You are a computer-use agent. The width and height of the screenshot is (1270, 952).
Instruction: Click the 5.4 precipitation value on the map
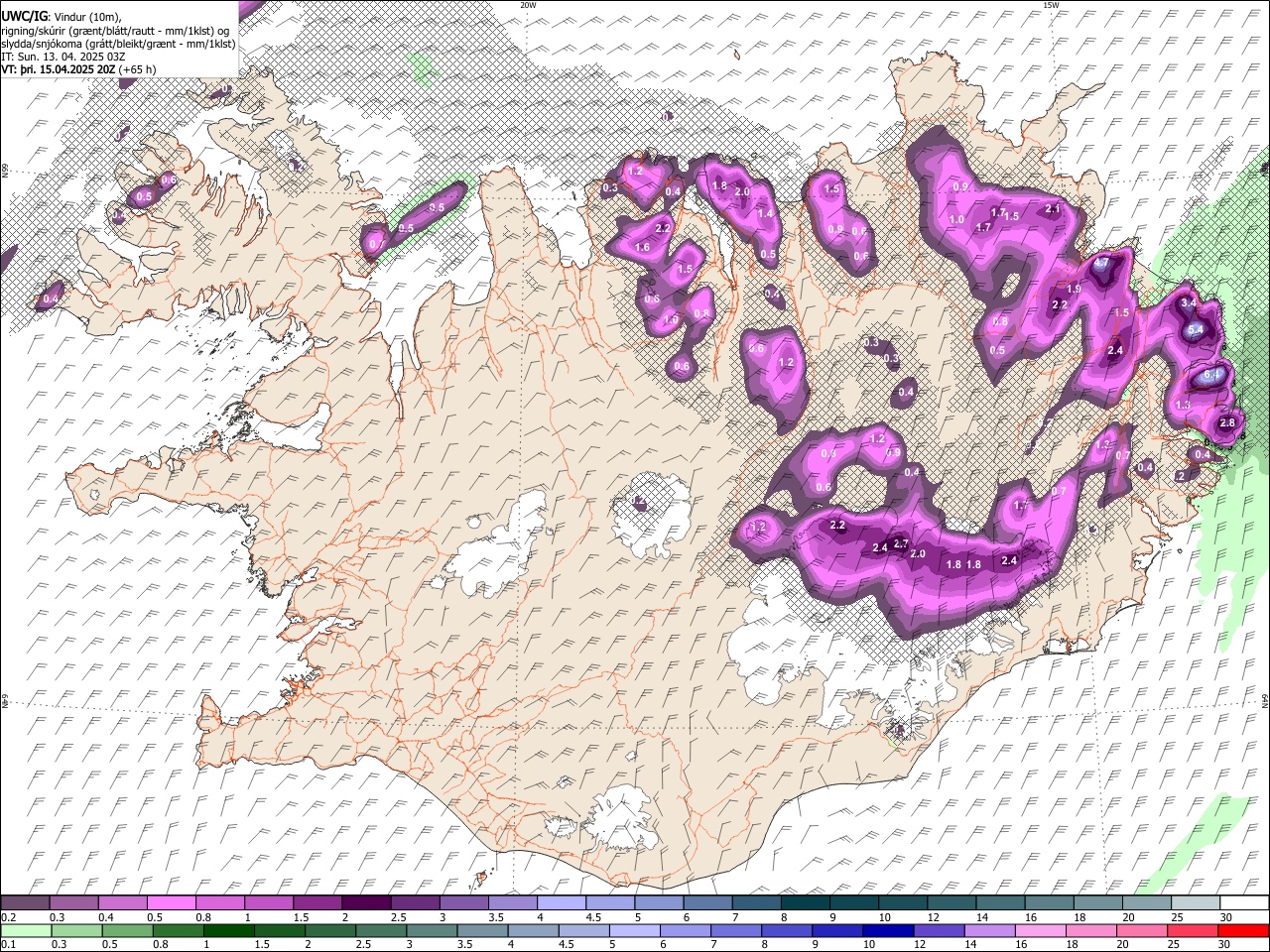[x=1195, y=329]
